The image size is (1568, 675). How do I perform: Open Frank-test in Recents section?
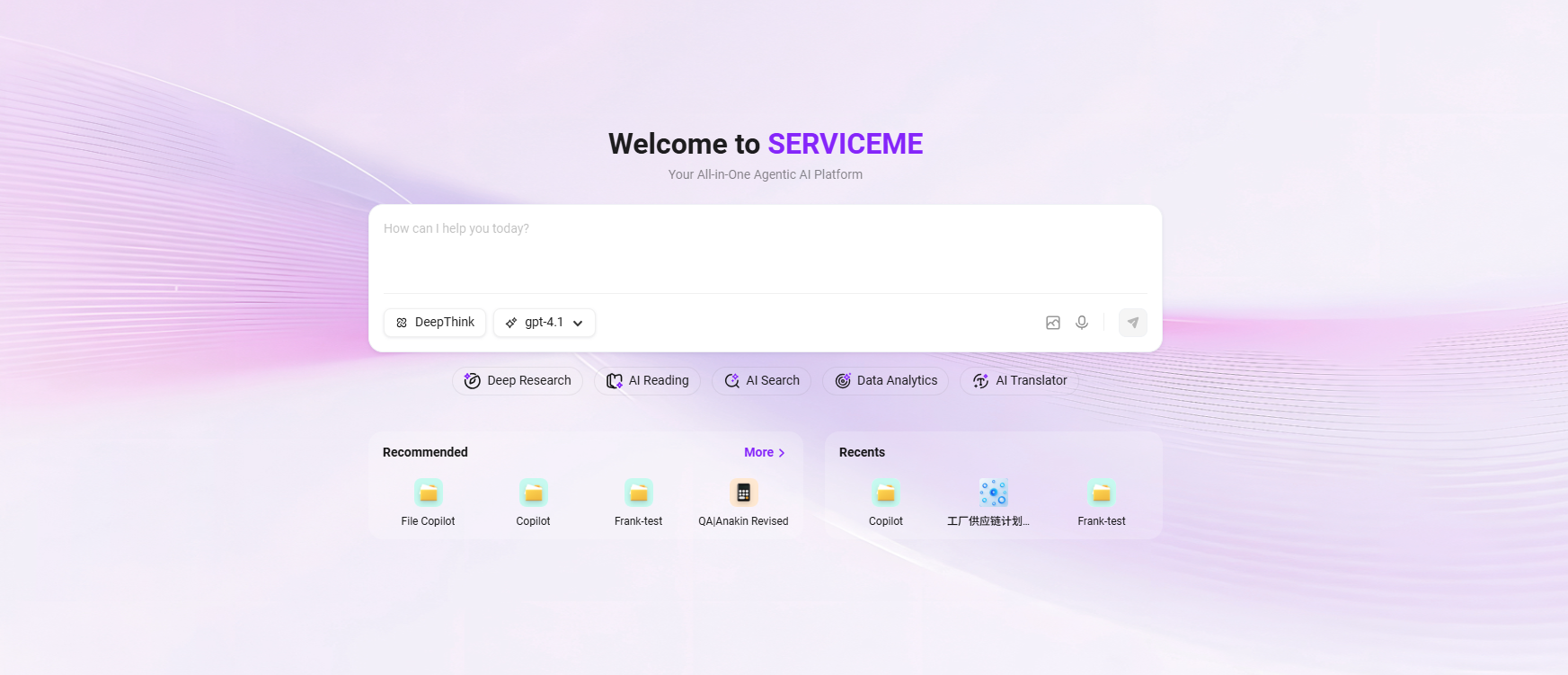tap(1101, 493)
